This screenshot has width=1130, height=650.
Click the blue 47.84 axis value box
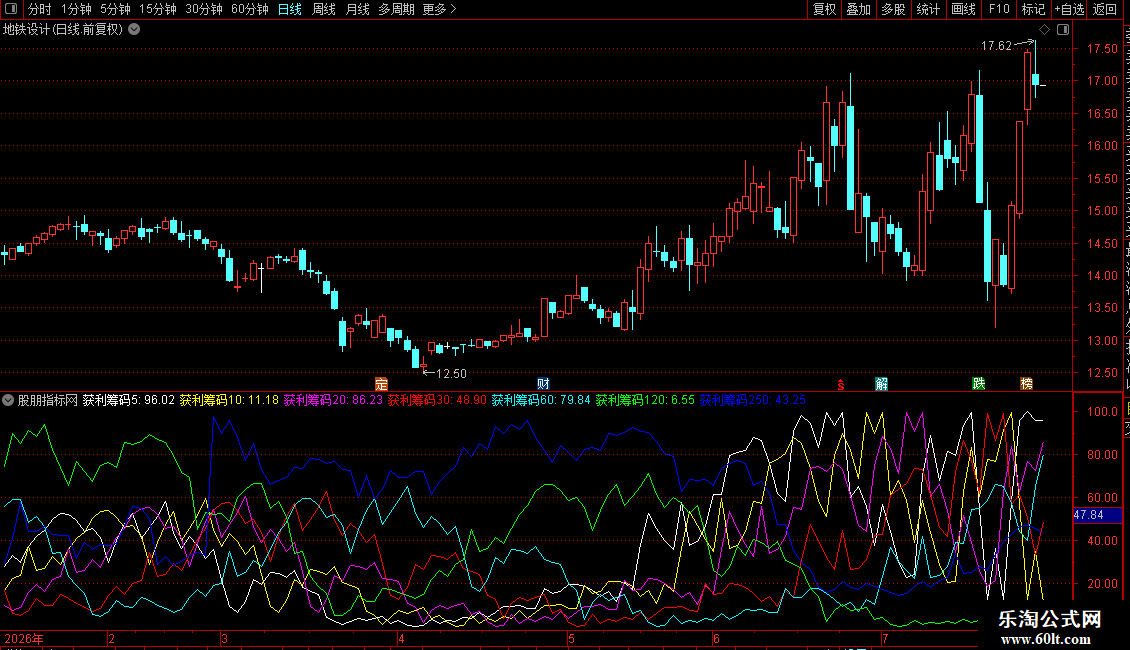(x=1098, y=515)
